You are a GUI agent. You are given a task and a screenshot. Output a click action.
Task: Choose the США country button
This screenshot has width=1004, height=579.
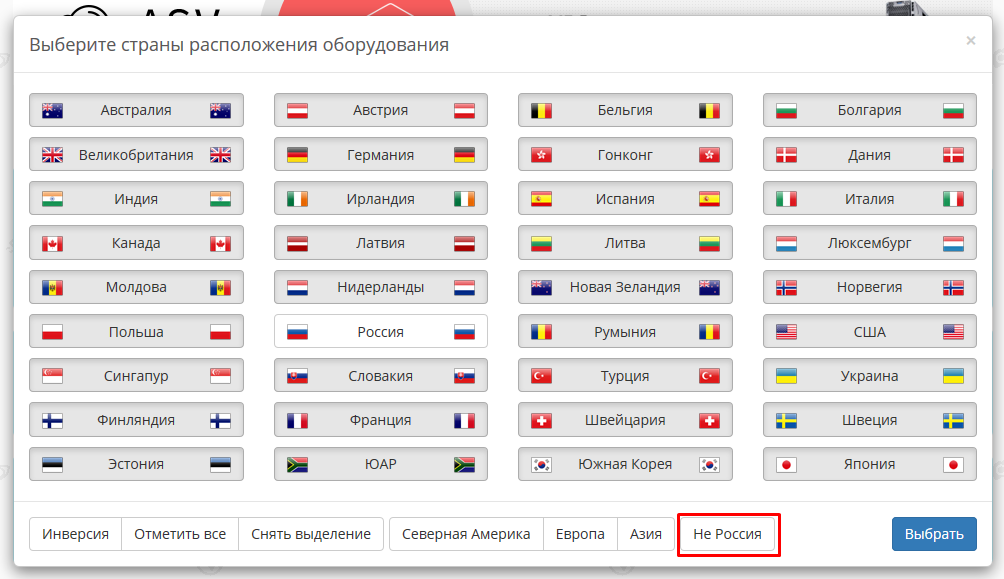870,332
